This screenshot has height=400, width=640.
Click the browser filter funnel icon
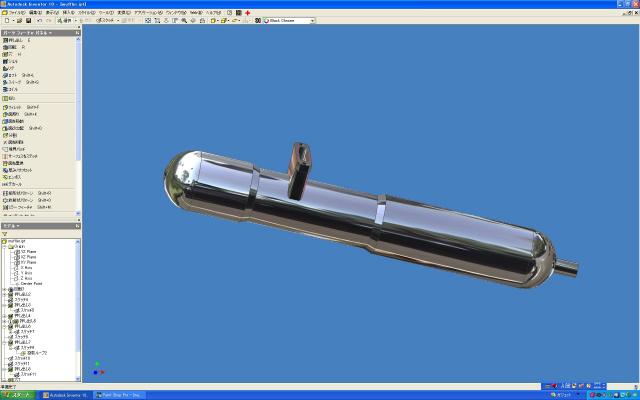(x=6, y=233)
